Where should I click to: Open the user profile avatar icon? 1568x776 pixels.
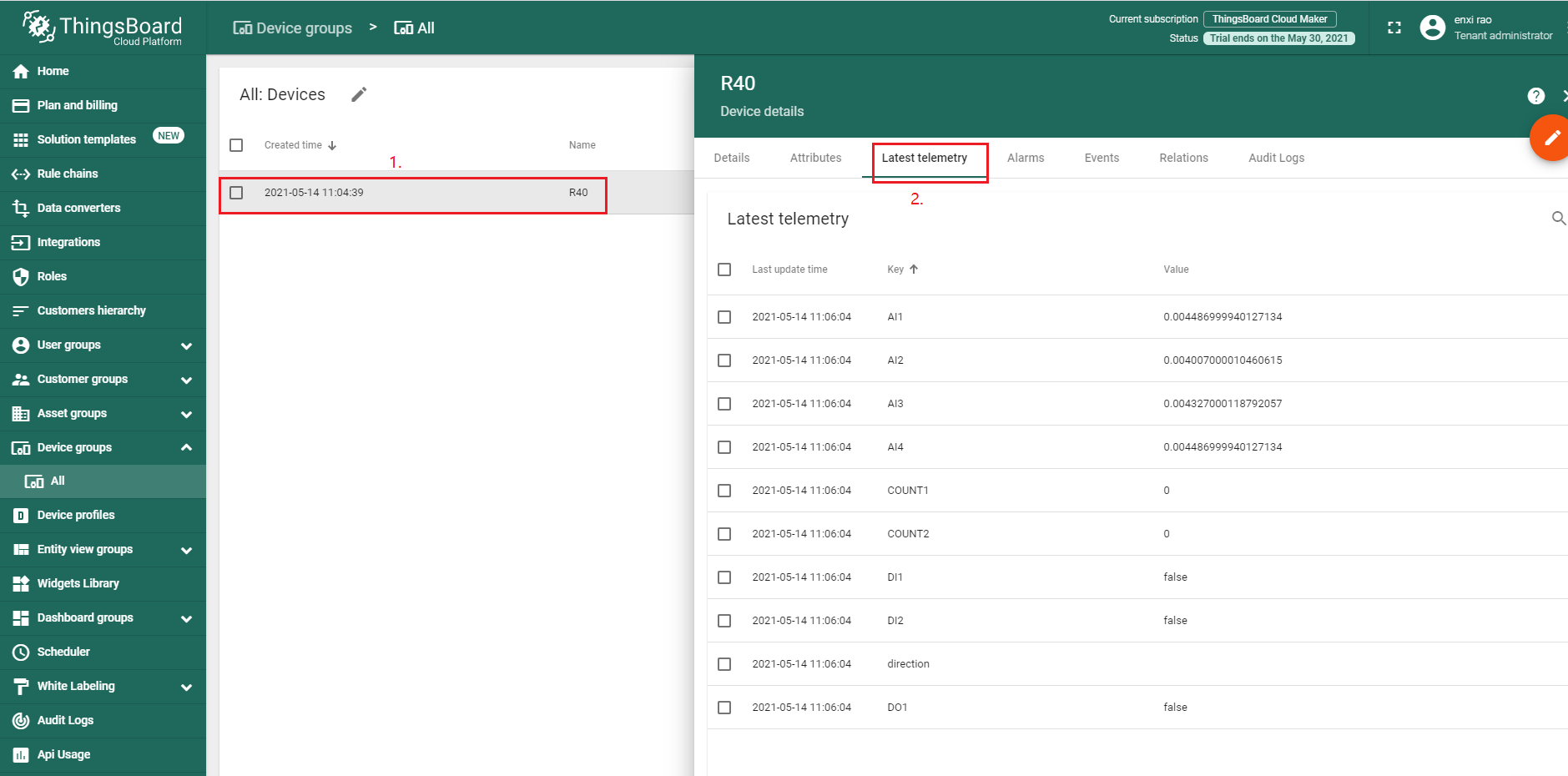point(1432,28)
